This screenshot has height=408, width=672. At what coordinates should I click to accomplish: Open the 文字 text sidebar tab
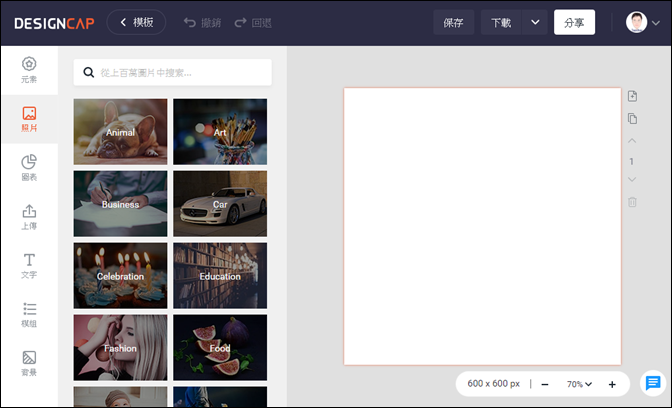click(x=29, y=266)
